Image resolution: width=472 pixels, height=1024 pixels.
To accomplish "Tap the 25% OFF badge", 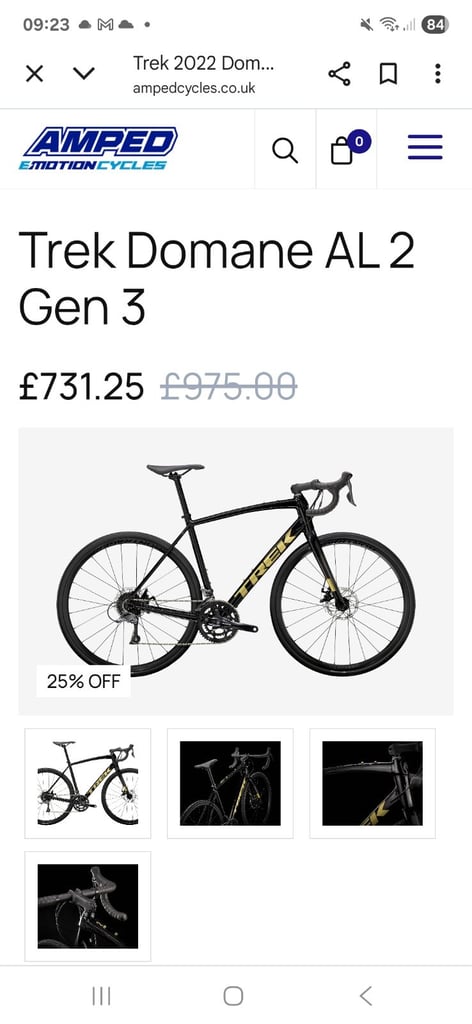I will pyautogui.click(x=84, y=682).
